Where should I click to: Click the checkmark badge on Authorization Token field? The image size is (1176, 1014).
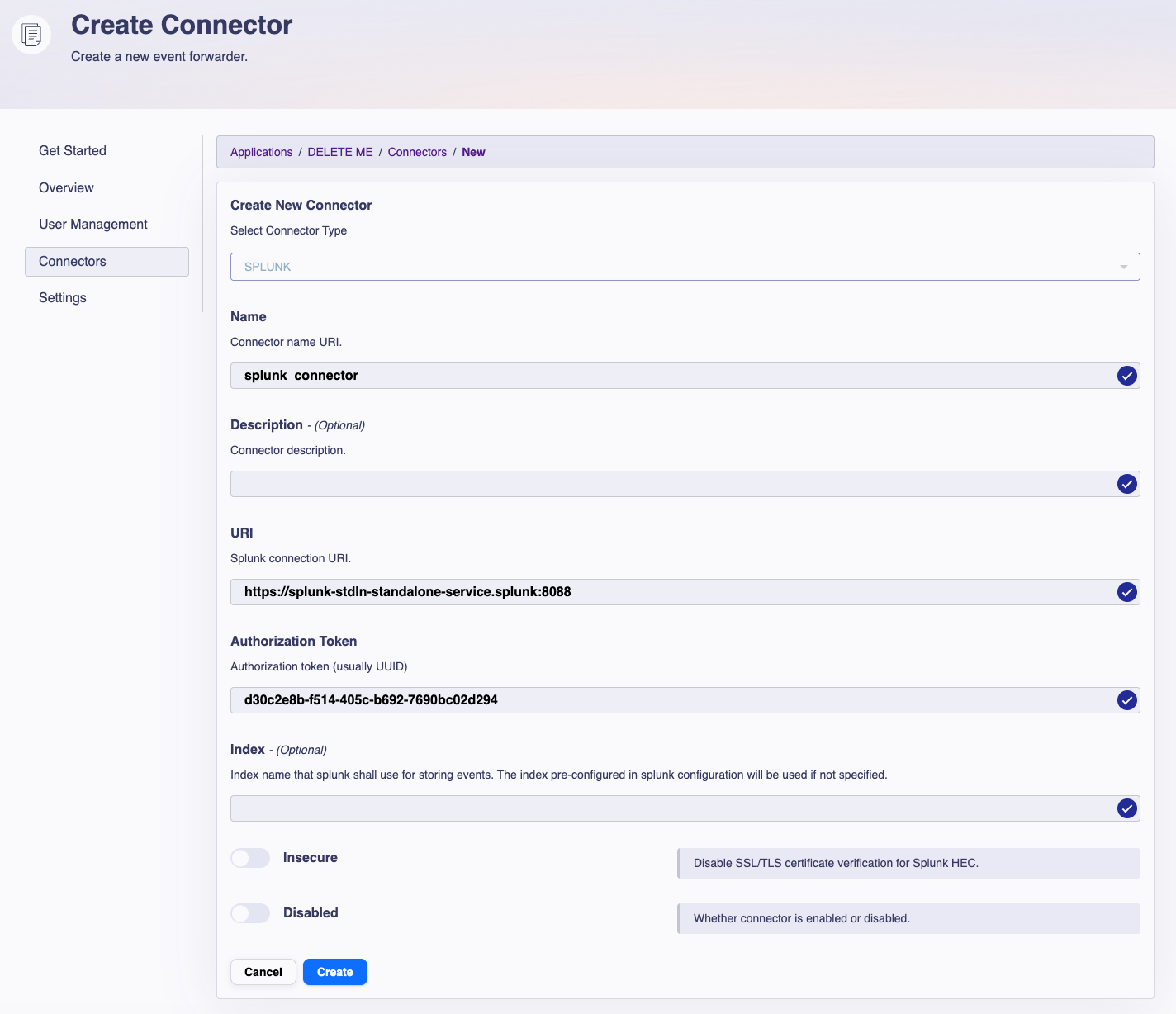coord(1126,700)
